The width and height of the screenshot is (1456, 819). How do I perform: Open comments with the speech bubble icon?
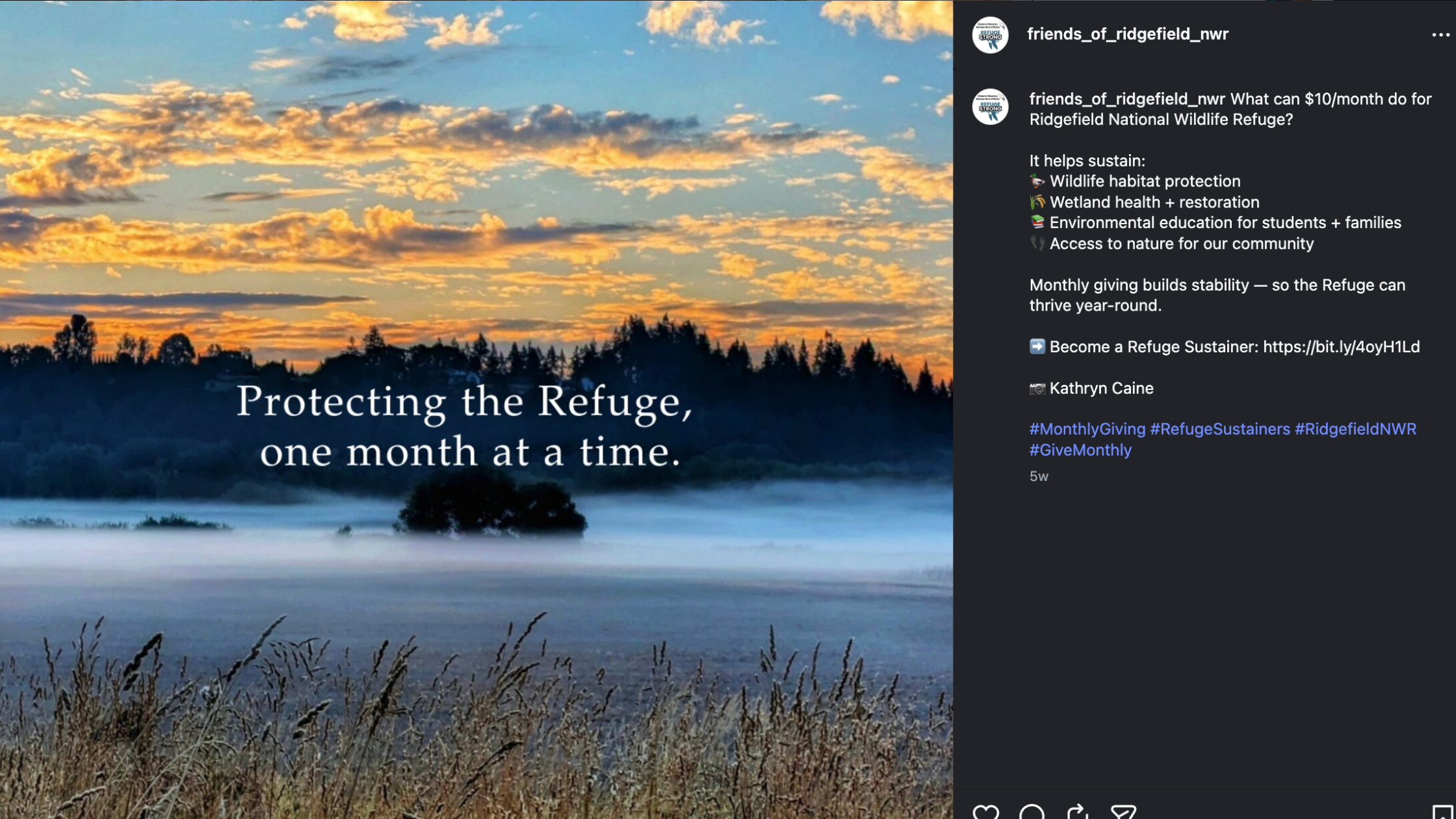[x=1032, y=812]
